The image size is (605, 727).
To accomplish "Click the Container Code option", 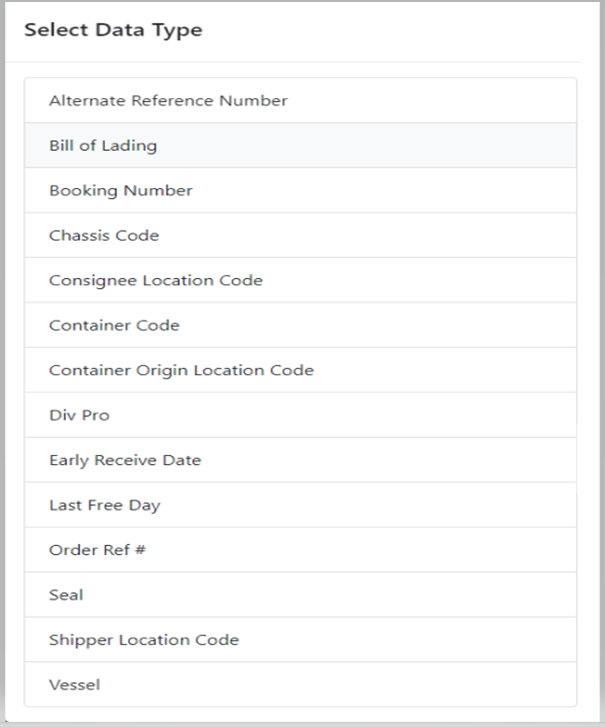I will click(300, 325).
